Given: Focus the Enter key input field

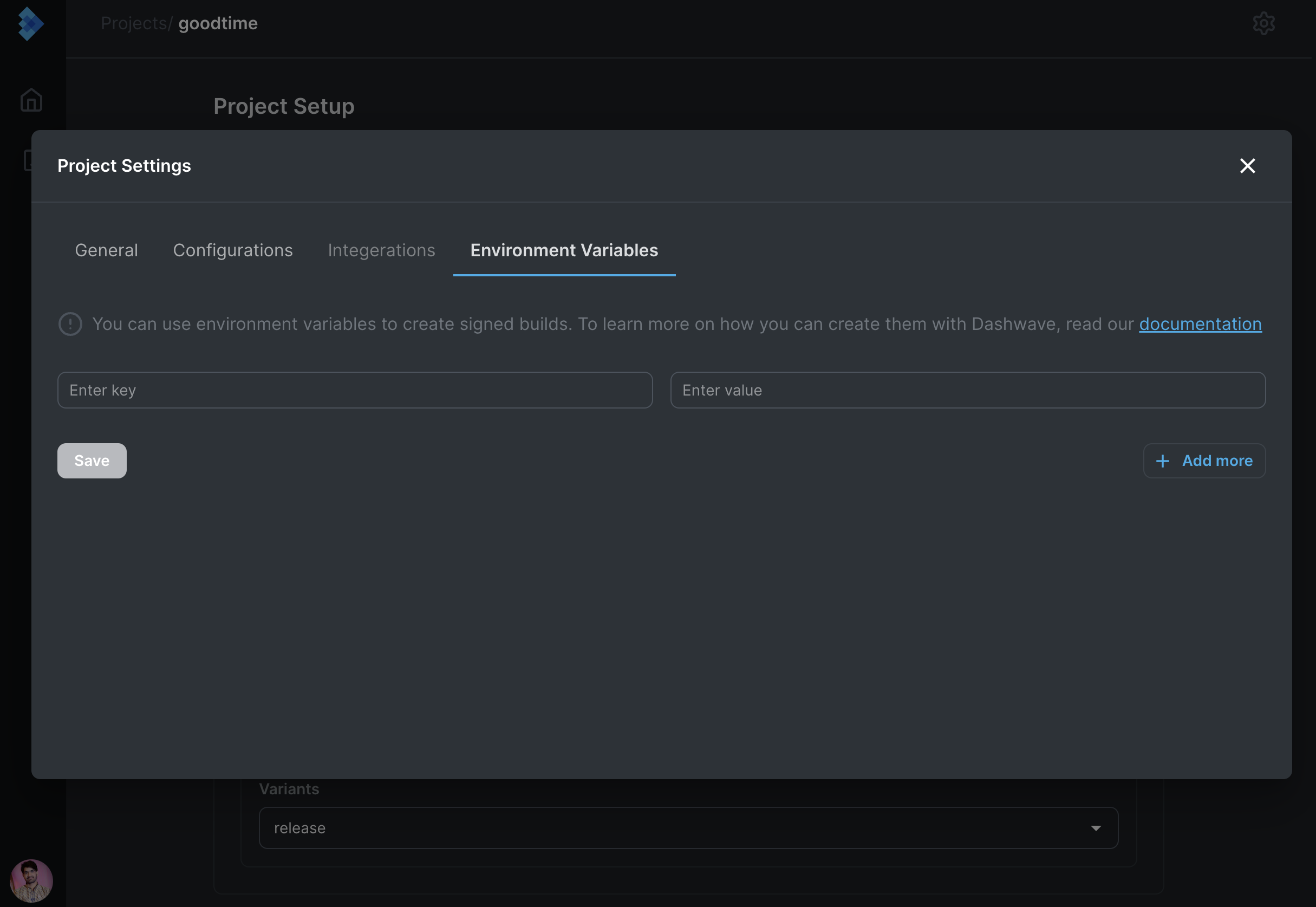Looking at the screenshot, I should pyautogui.click(x=355, y=391).
